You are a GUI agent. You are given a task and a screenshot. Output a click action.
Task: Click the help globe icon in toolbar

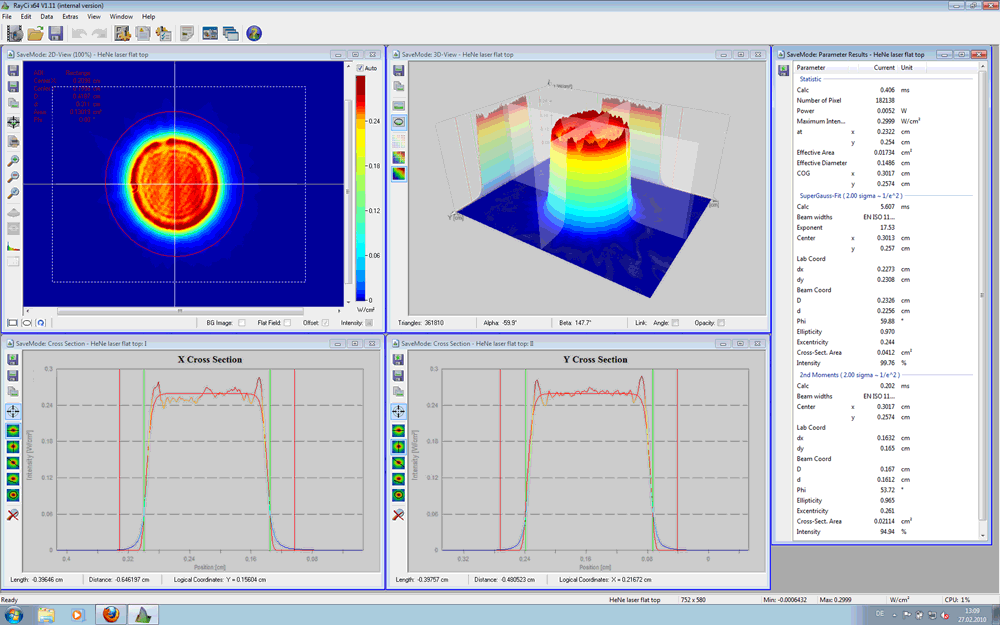[254, 34]
